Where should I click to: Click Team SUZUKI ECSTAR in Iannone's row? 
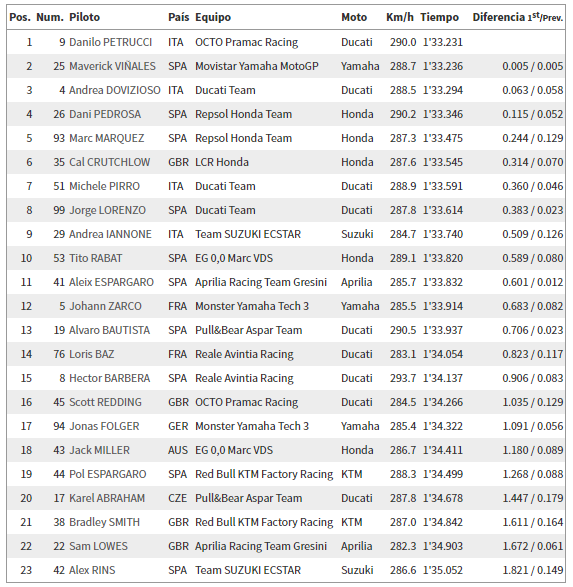pyautogui.click(x=248, y=234)
